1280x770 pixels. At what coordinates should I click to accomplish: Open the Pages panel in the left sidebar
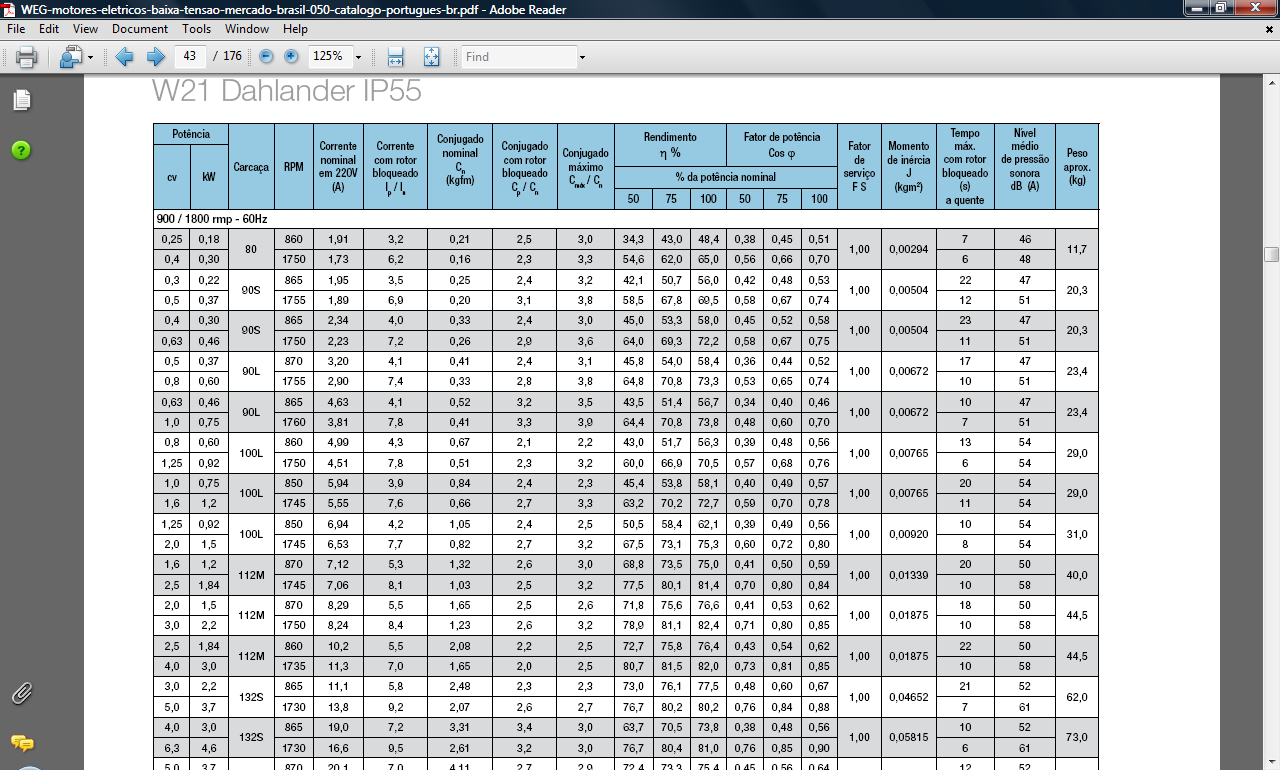(22, 100)
